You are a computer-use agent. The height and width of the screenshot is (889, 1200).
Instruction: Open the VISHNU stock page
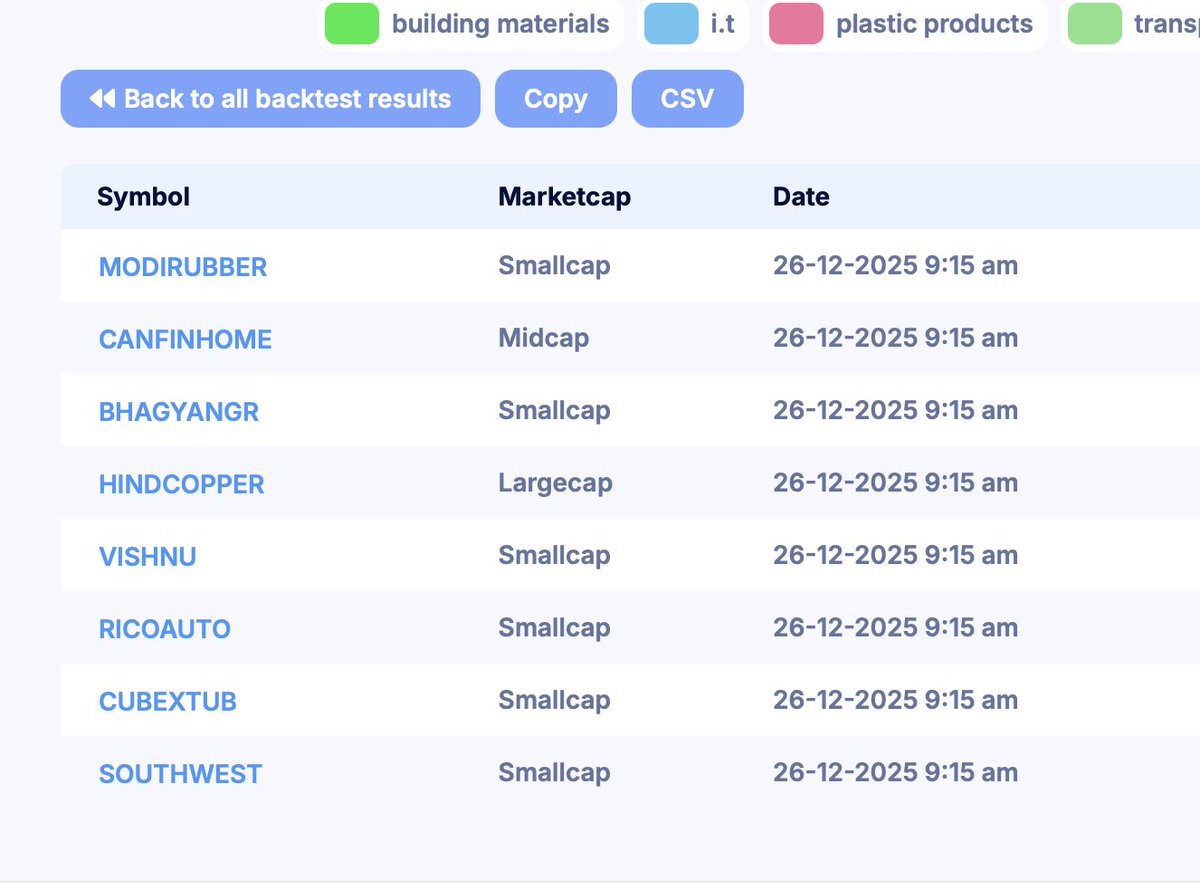click(x=147, y=556)
